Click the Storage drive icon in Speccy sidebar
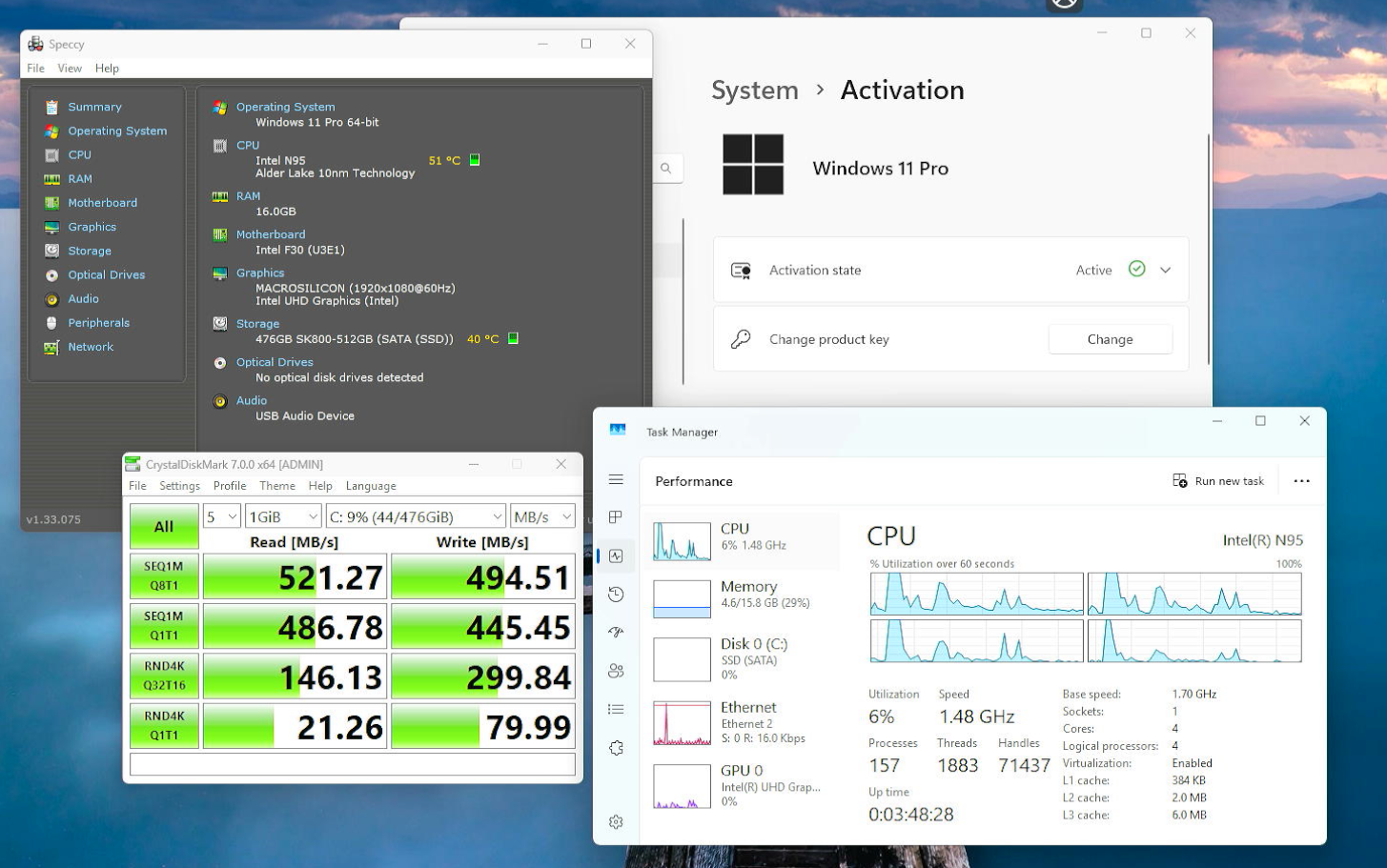The image size is (1387, 868). [51, 251]
